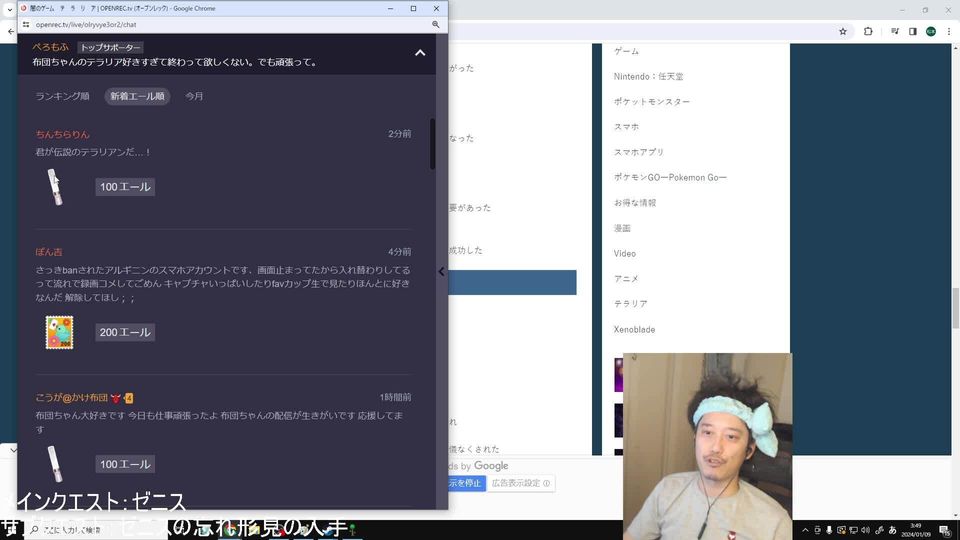Open ちんちらりん user profile
The height and width of the screenshot is (540, 960).
click(x=62, y=134)
